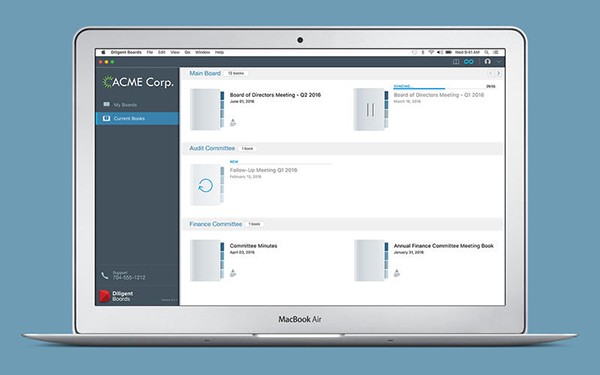Click the syncing progress bar on Q1 2016 book
The height and width of the screenshot is (375, 600).
tap(444, 88)
